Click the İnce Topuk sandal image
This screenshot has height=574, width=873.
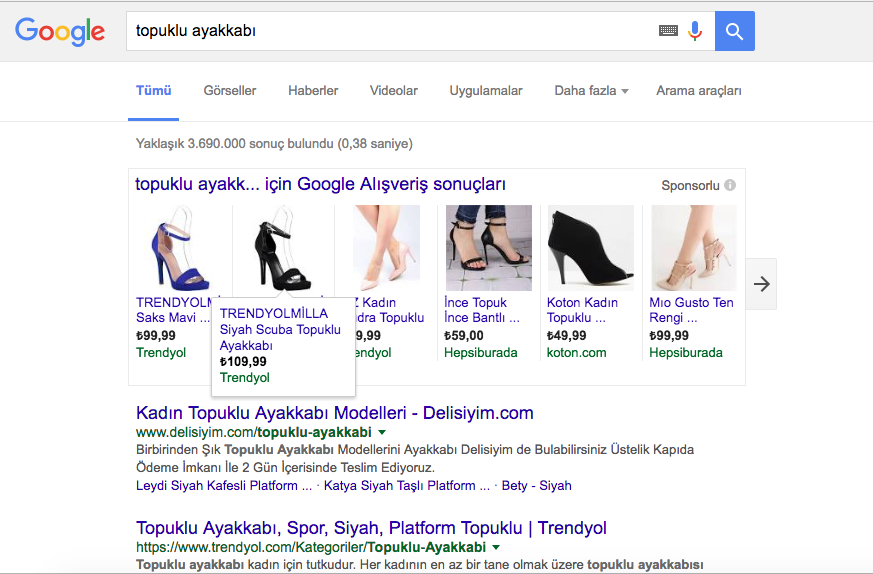tap(489, 248)
